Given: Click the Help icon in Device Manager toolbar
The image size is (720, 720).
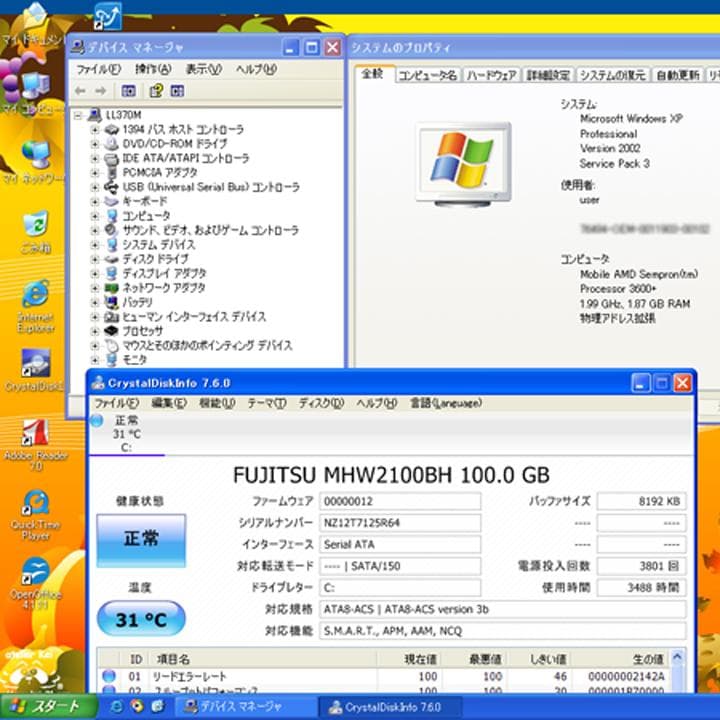Looking at the screenshot, I should coord(156,91).
